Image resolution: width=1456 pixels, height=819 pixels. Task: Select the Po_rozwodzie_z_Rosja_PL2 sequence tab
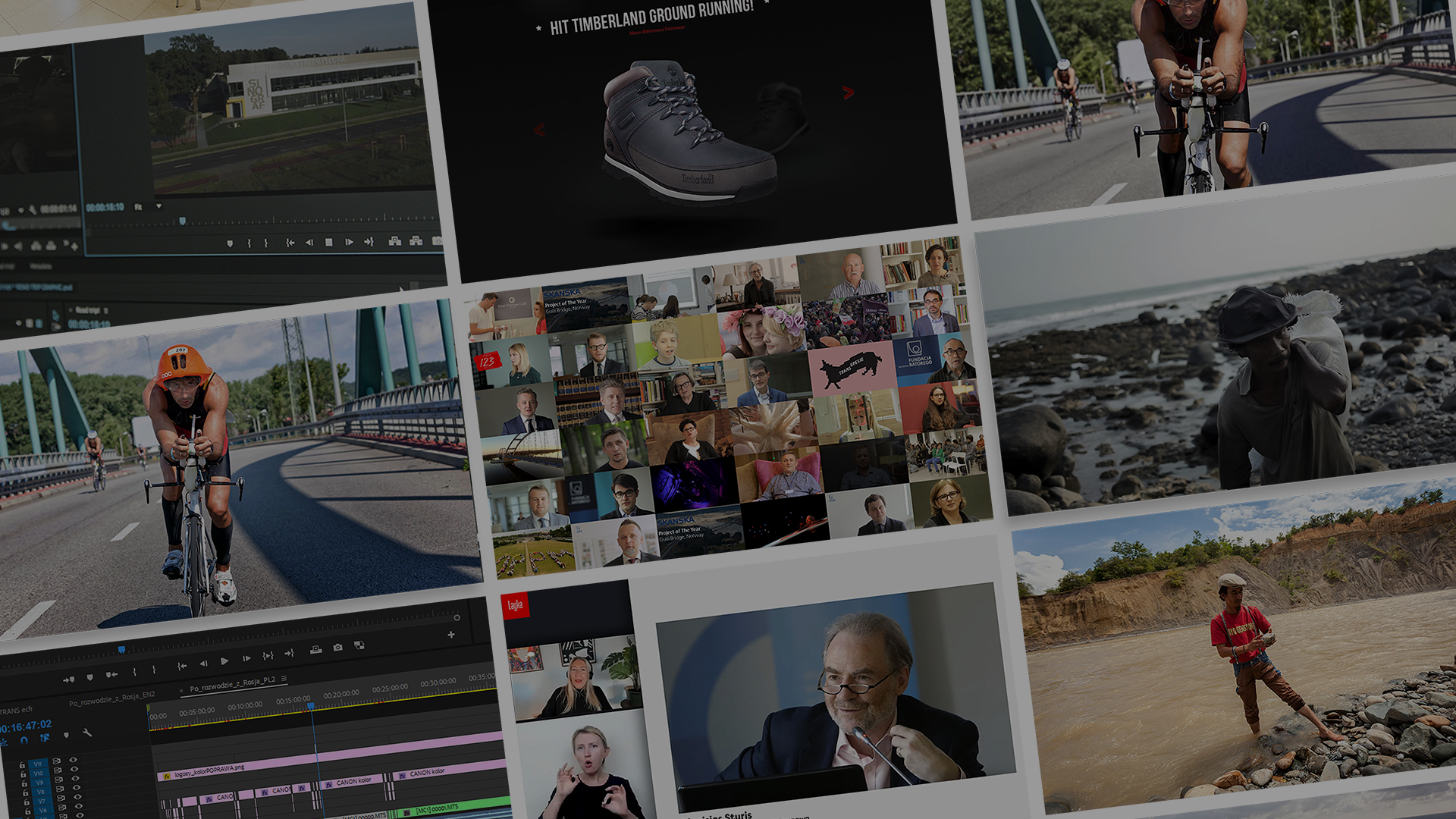tap(232, 684)
